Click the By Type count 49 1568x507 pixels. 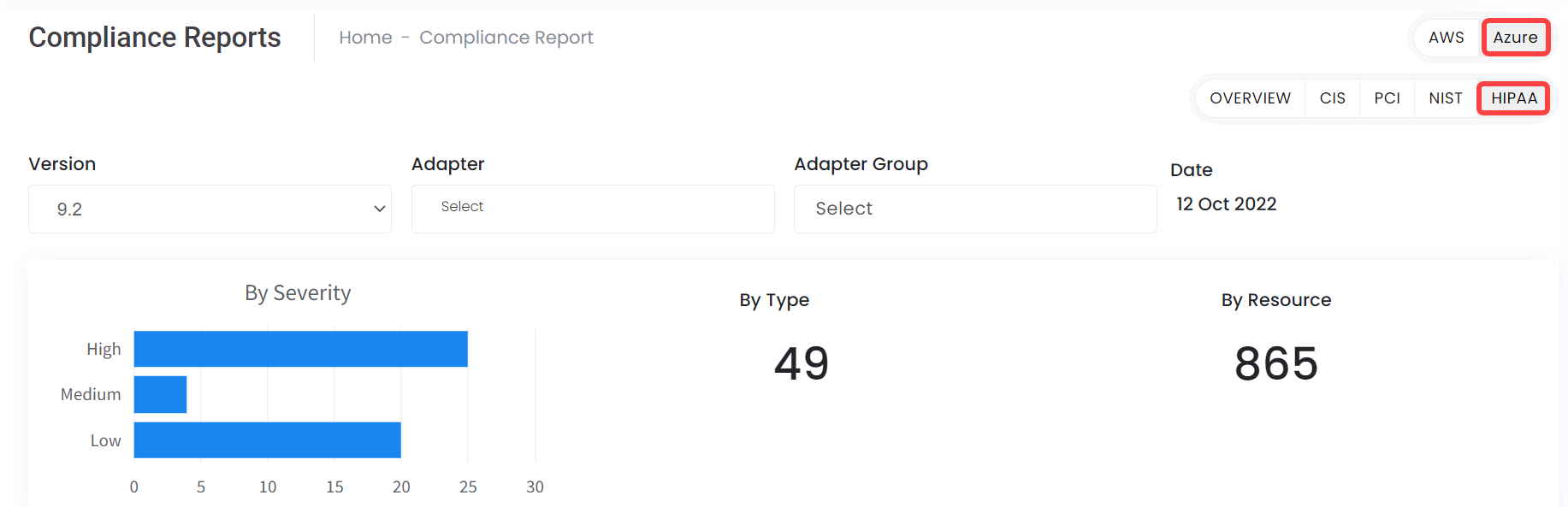coord(801,363)
